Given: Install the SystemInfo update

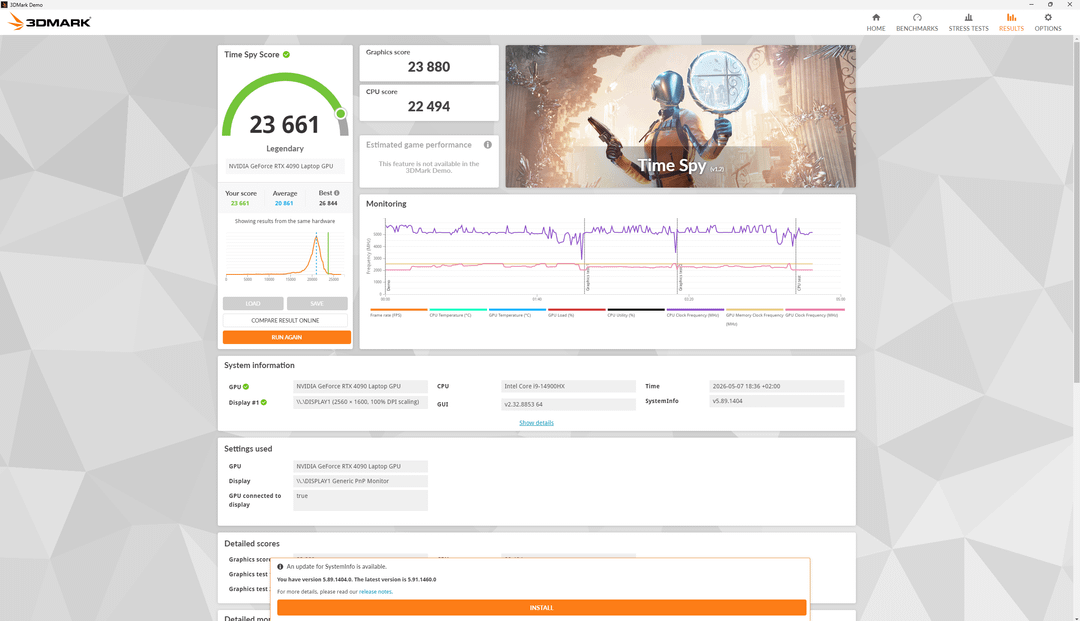Looking at the screenshot, I should coord(541,608).
